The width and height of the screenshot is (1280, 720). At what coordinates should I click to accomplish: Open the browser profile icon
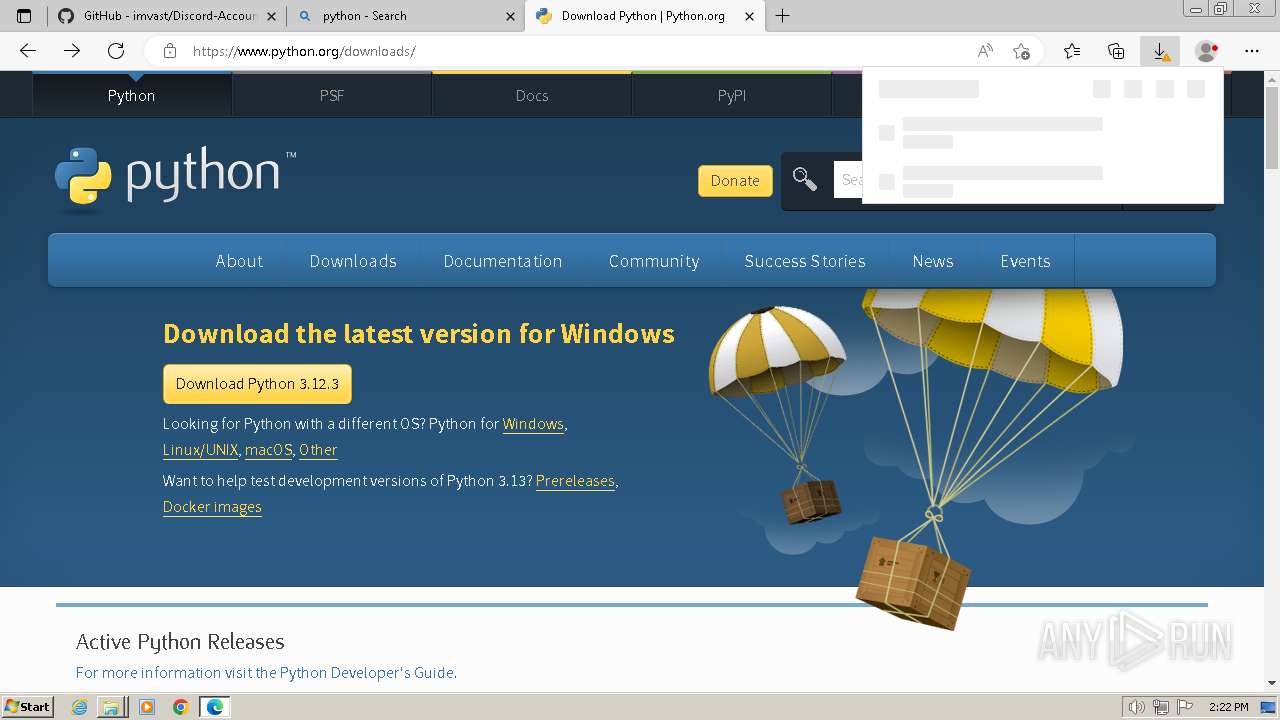1206,51
